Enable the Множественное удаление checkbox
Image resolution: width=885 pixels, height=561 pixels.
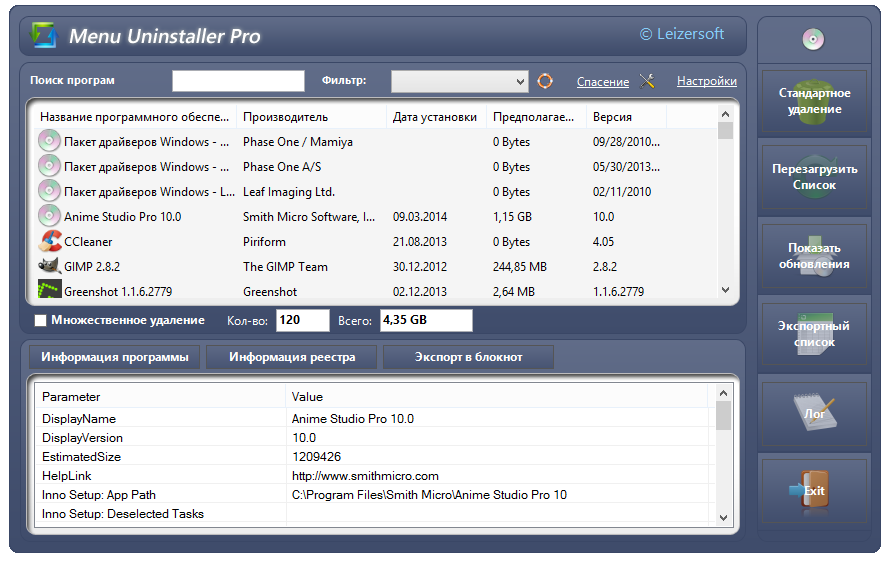40,321
